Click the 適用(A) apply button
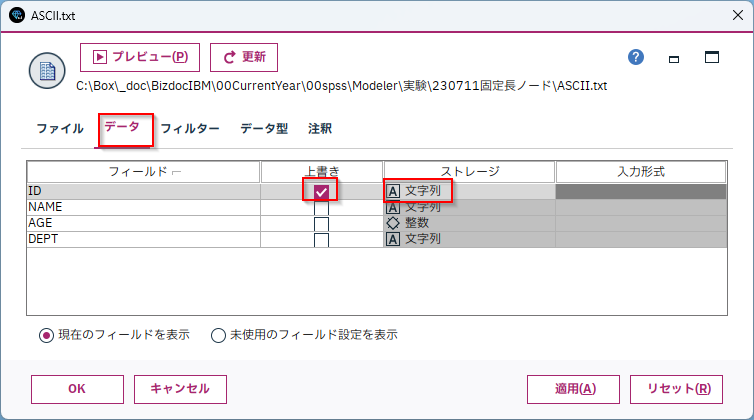The image size is (754, 420). [573, 389]
